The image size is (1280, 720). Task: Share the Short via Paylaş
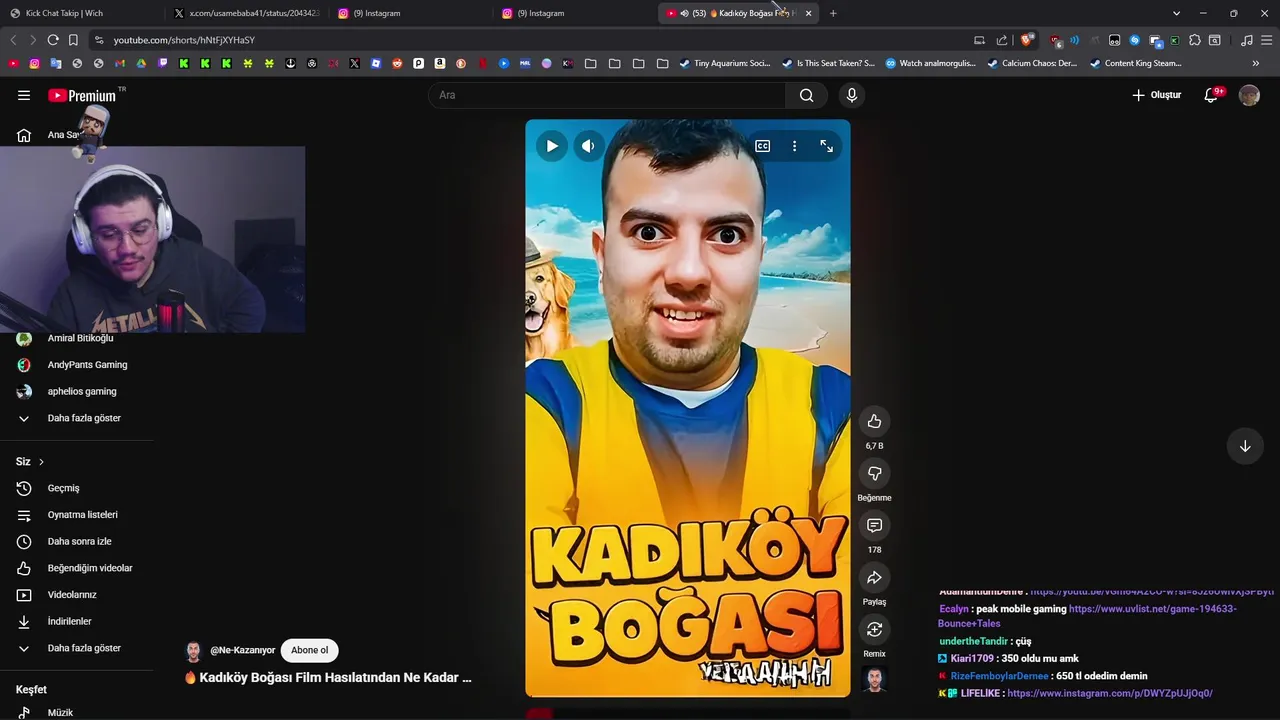874,577
